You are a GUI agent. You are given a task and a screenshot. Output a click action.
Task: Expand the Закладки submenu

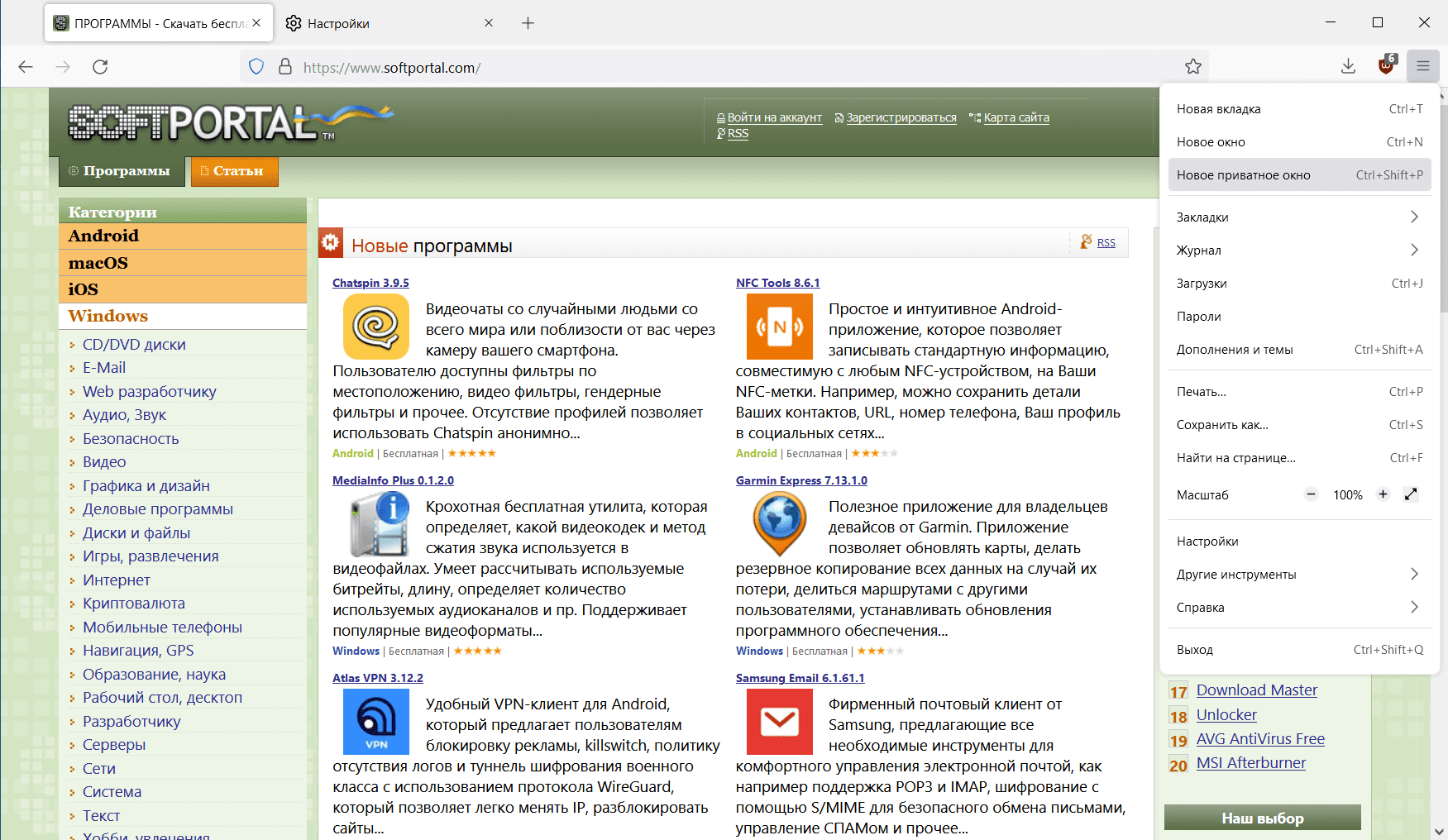[1299, 217]
